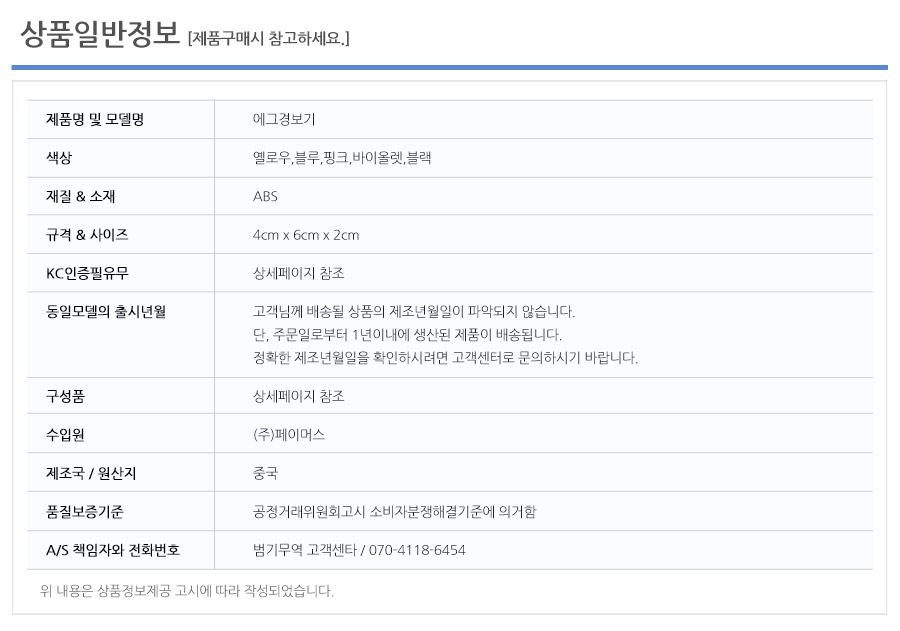The width and height of the screenshot is (900, 631).
Task: Click the sentence about contacting 고객센터
Action: click(x=445, y=358)
